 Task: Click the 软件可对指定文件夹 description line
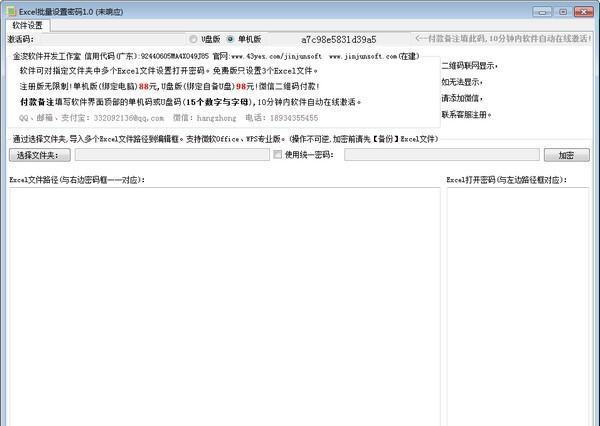click(x=169, y=71)
